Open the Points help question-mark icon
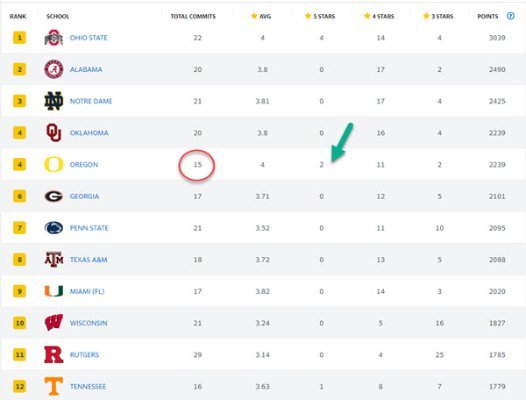526x400 pixels. 510,16
